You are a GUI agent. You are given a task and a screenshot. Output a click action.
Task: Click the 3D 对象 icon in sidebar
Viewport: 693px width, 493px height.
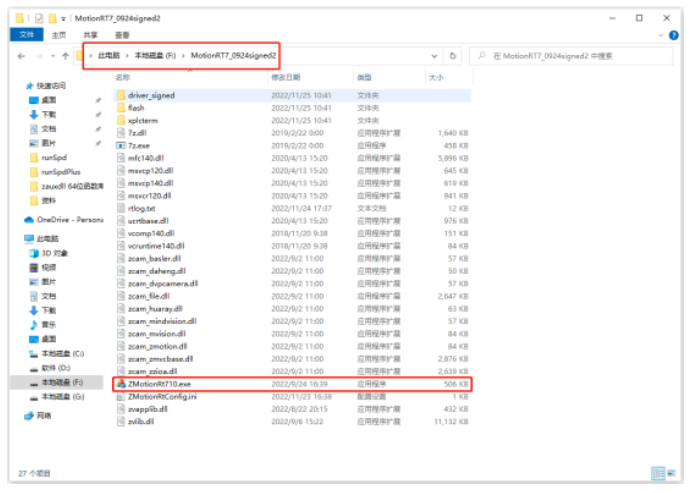[x=34, y=253]
